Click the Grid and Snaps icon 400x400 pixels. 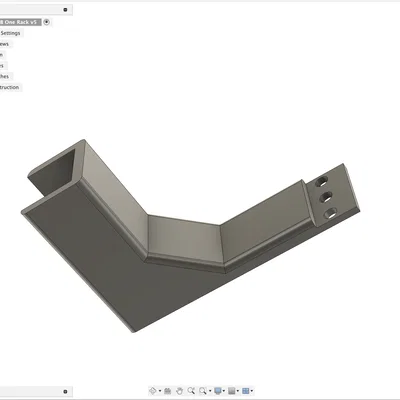pyautogui.click(x=232, y=391)
